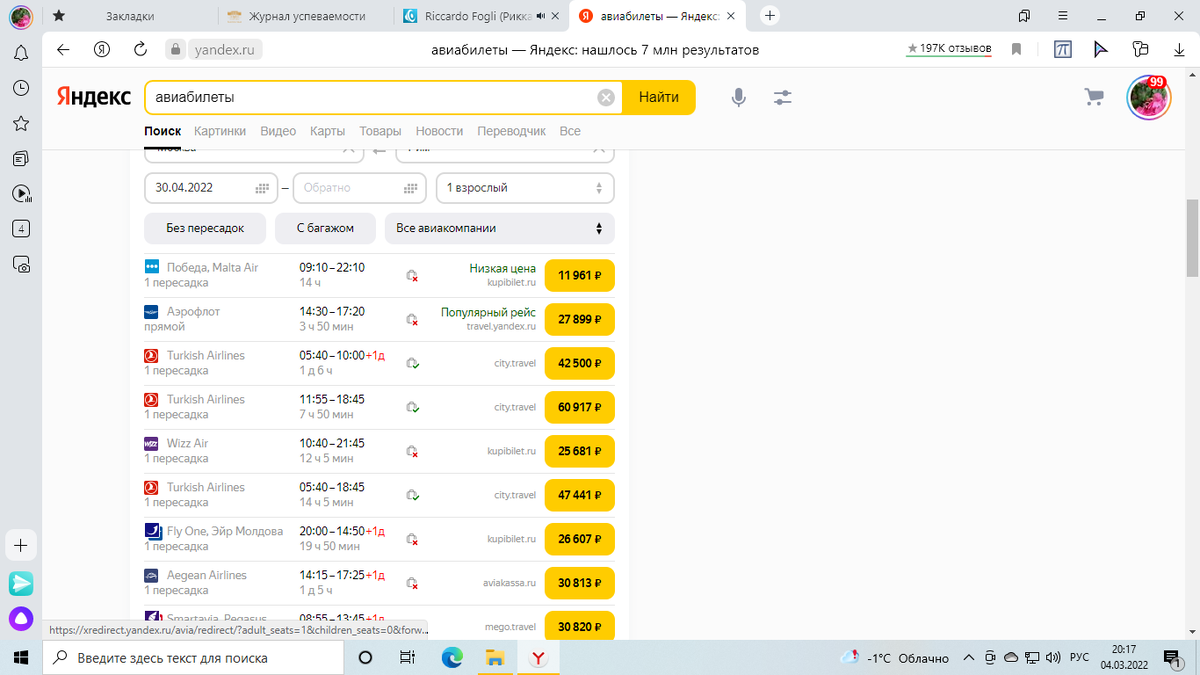1200x675 pixels.
Task: Open Microsoft Edge from taskbar
Action: 452,658
